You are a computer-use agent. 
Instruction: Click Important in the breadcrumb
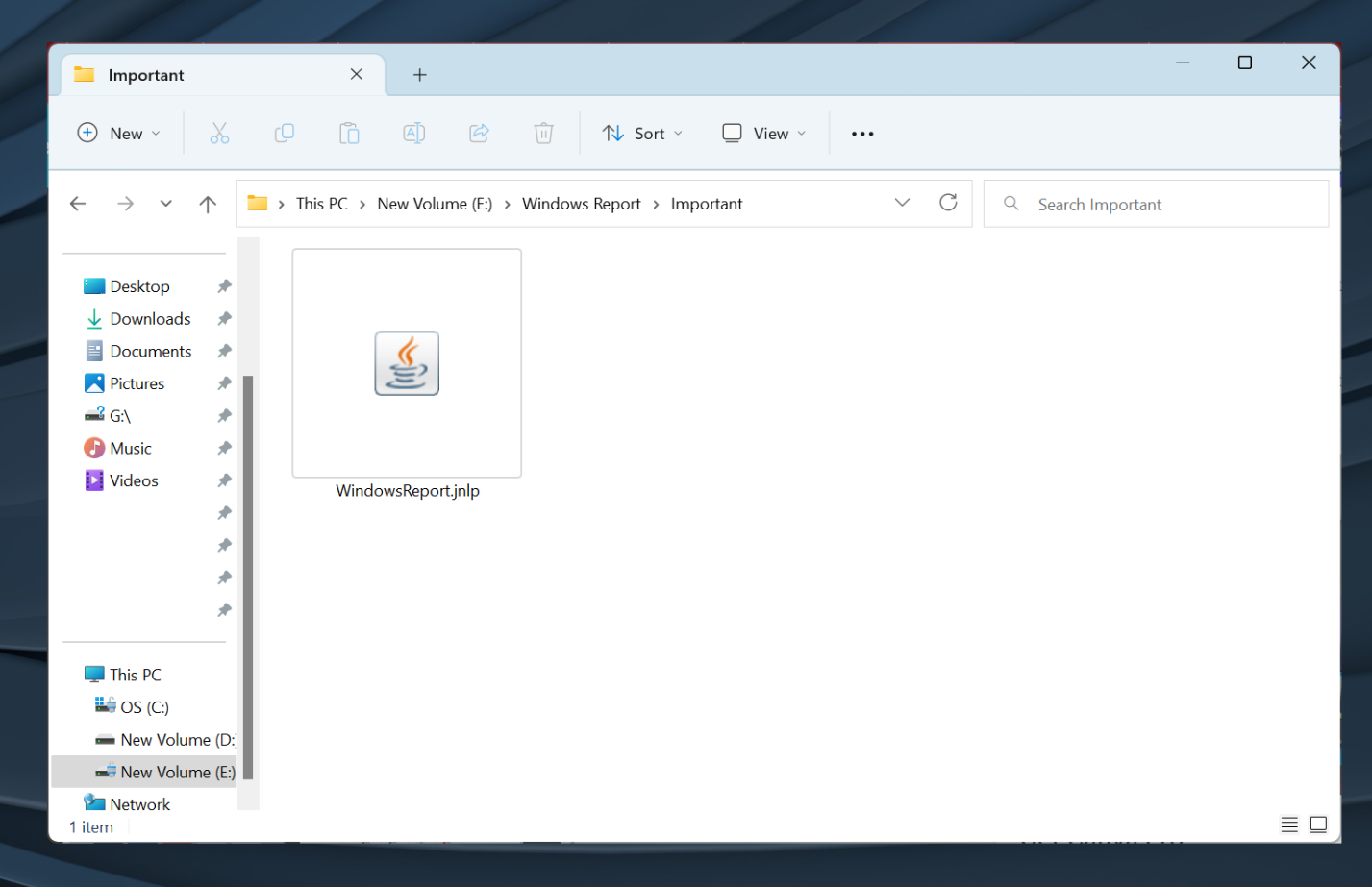pos(707,204)
